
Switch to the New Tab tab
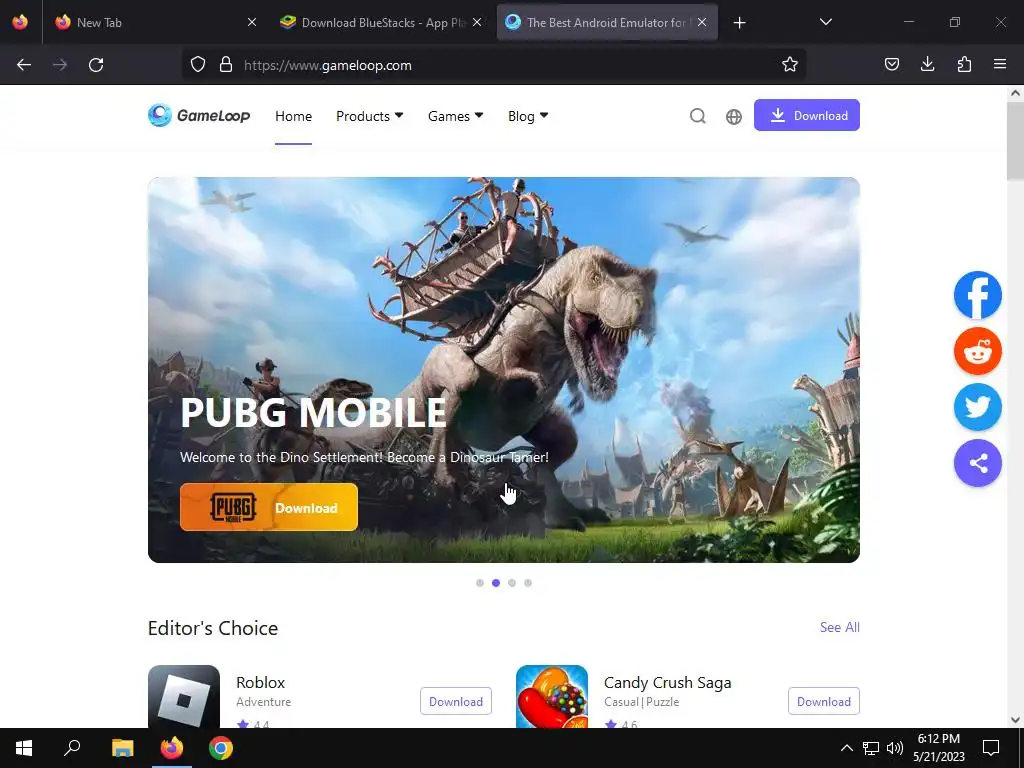tap(153, 22)
